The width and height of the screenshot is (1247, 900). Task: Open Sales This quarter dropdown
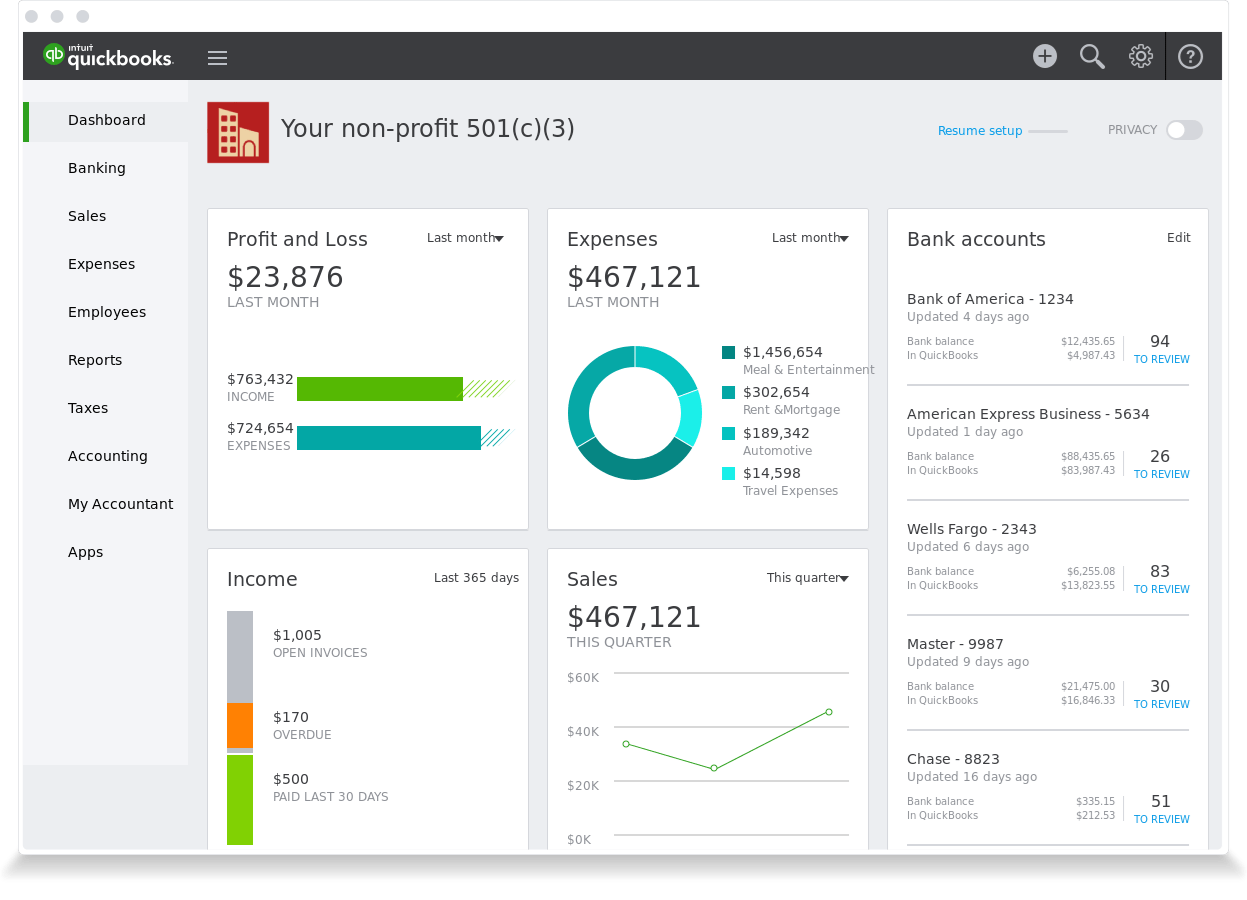[x=807, y=578]
